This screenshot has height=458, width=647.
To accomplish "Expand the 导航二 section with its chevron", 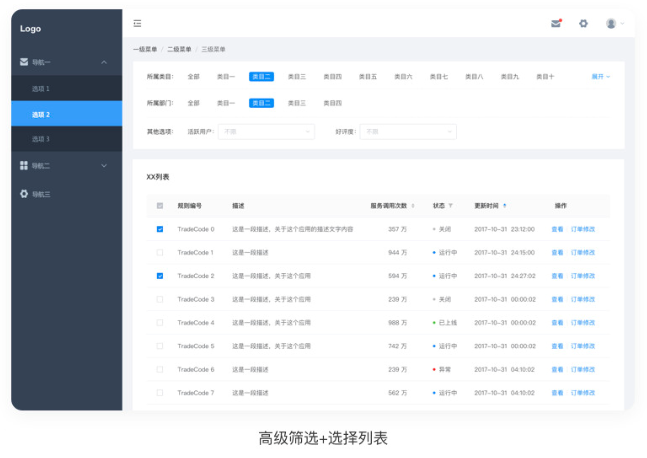I will [x=104, y=165].
